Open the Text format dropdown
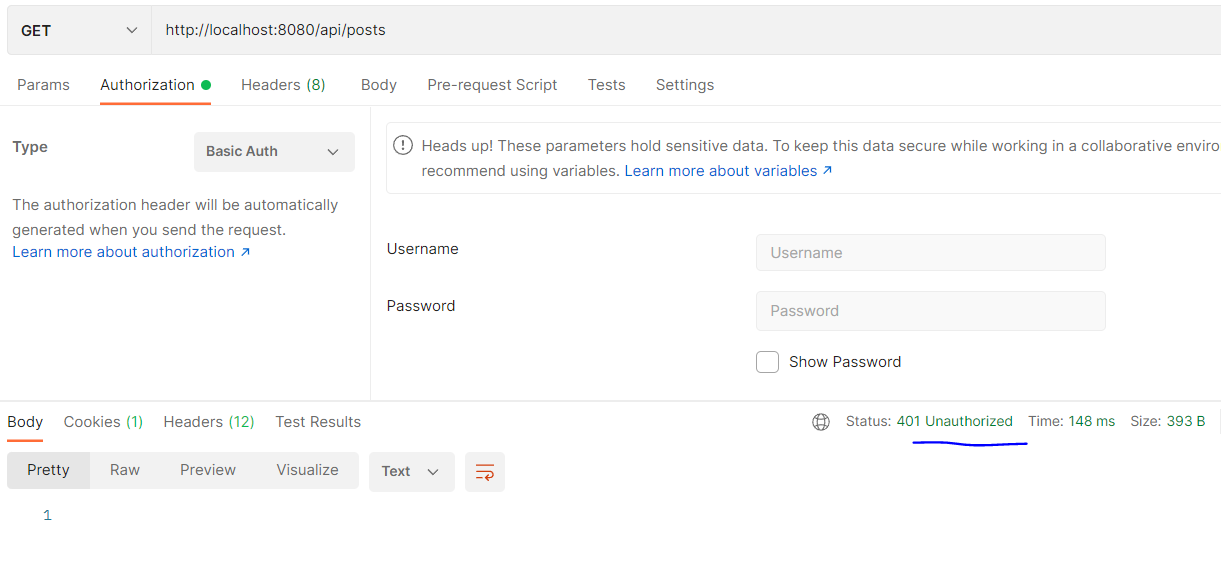This screenshot has height=580, width=1221. click(411, 472)
